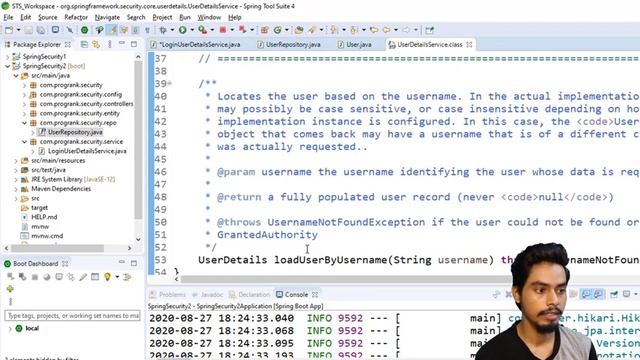
Task: Click the Boot Dashboard open browser globe icon
Action: point(47,277)
